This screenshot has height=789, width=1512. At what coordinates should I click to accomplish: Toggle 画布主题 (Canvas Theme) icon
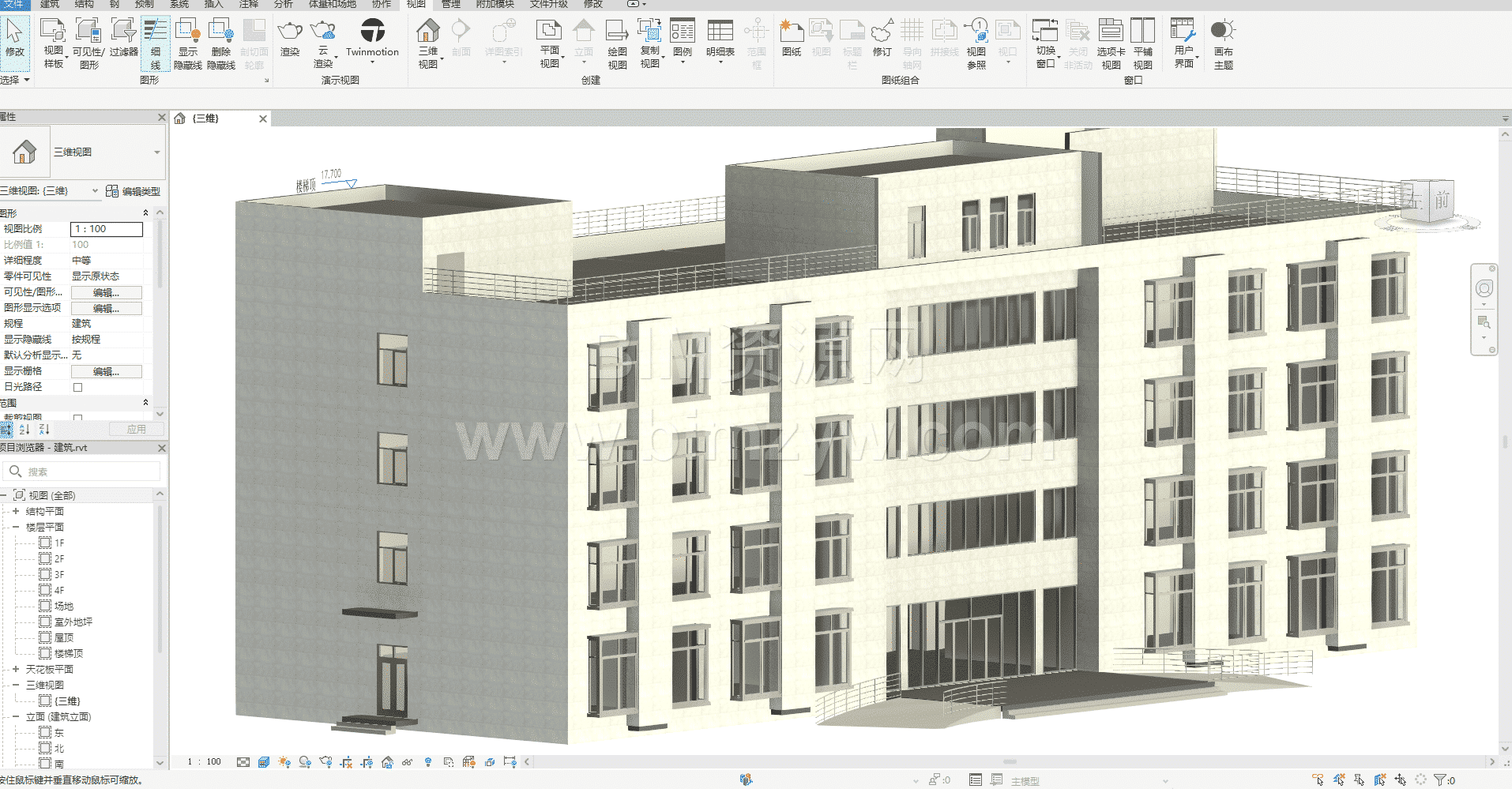[x=1222, y=32]
